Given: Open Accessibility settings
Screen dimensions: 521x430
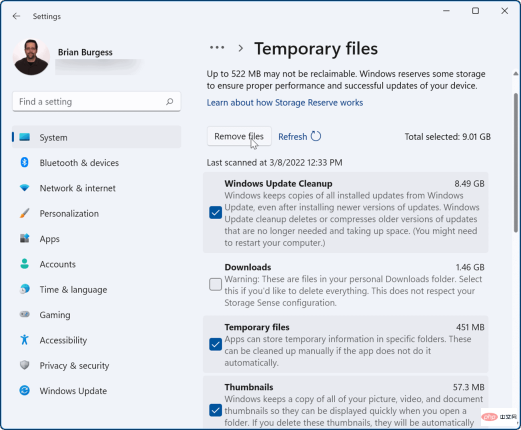Looking at the screenshot, I should pos(97,340).
